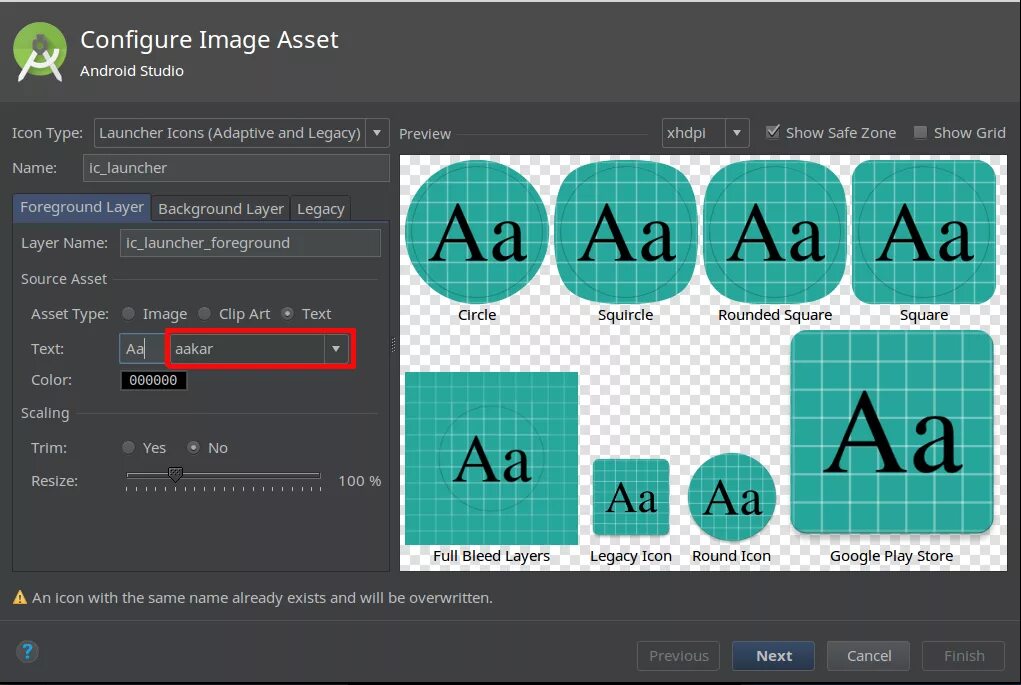Select the Full Bleed Layers preview
The image size is (1021, 685).
[x=492, y=458]
